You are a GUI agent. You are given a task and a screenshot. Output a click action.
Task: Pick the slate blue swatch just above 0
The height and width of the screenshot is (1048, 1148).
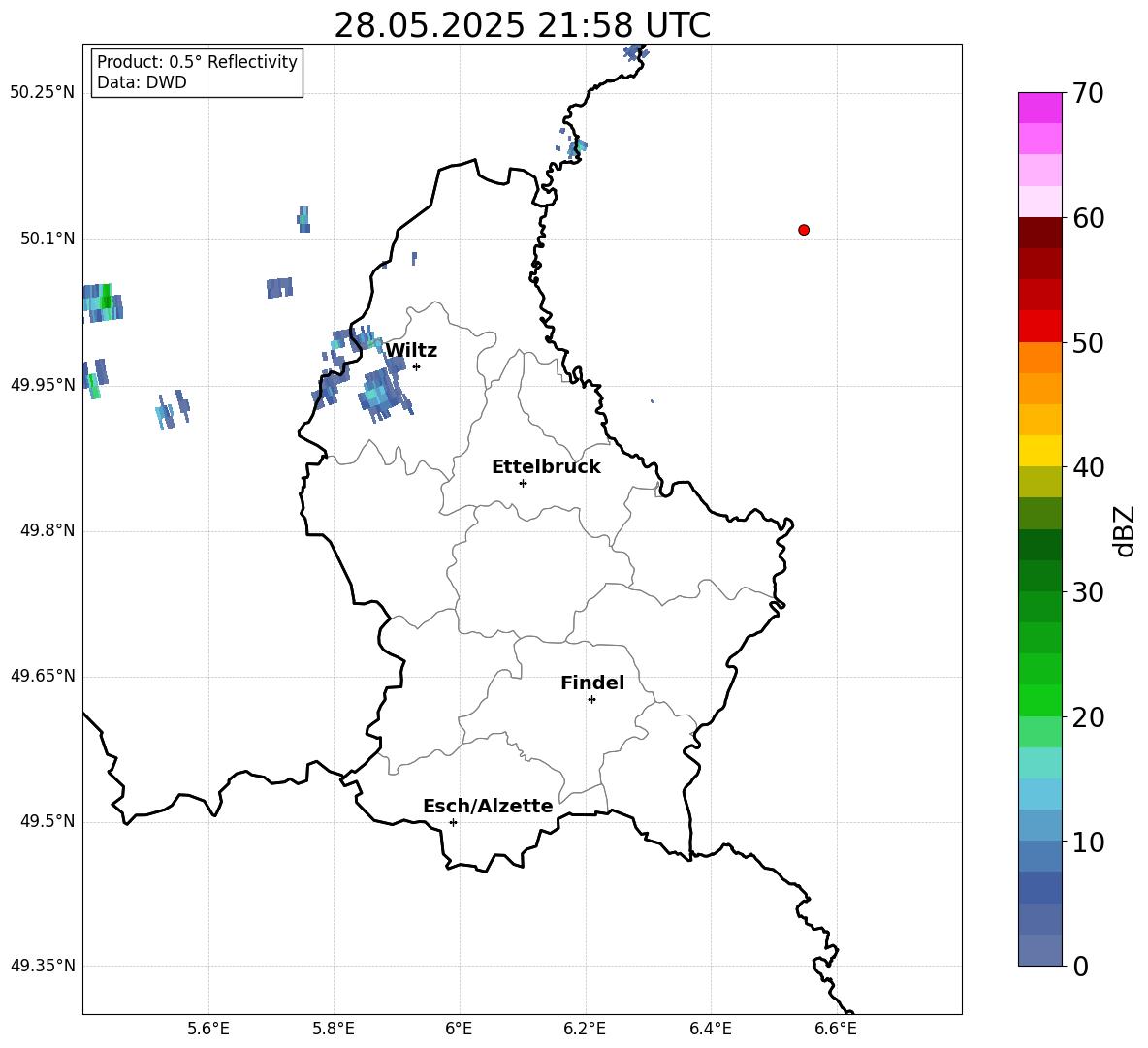pos(1039,951)
